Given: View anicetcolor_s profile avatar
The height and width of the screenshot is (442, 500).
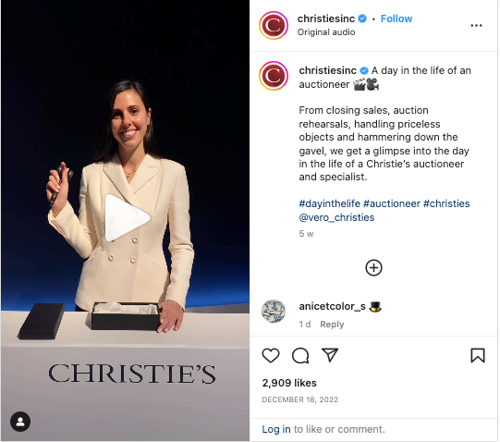Looking at the screenshot, I should (x=273, y=311).
